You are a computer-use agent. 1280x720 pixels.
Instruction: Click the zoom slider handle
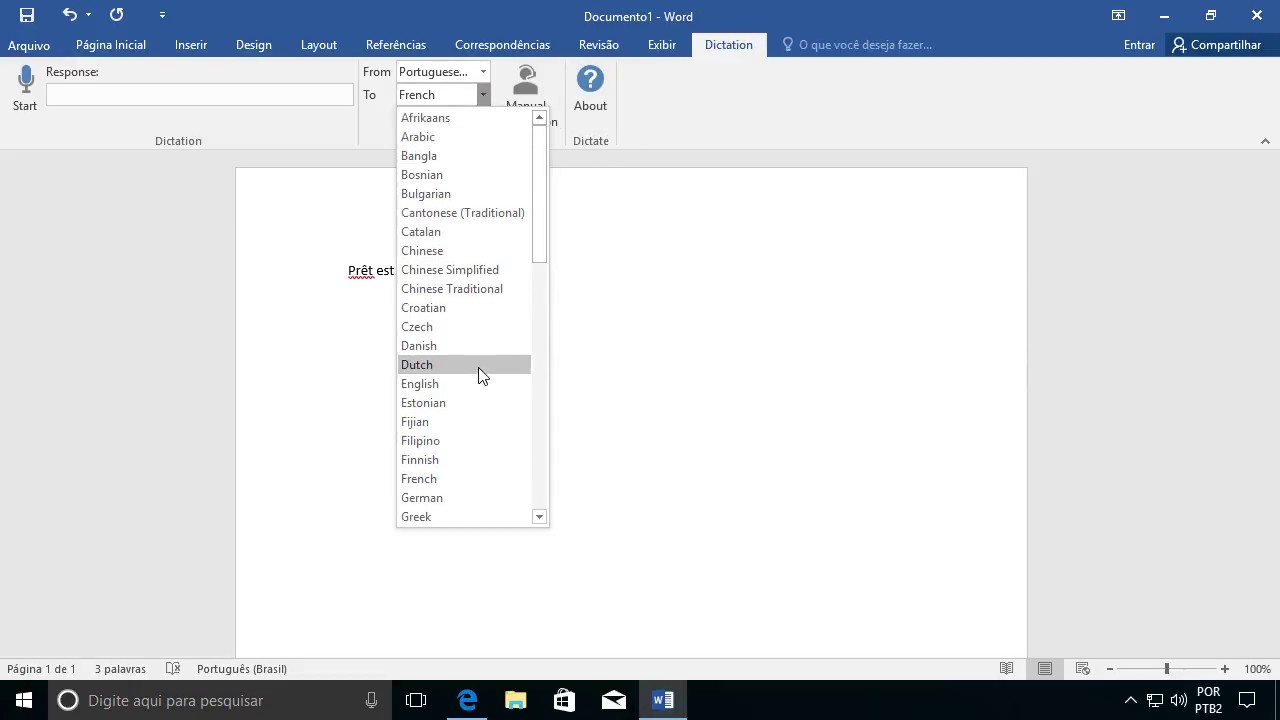(x=1167, y=669)
